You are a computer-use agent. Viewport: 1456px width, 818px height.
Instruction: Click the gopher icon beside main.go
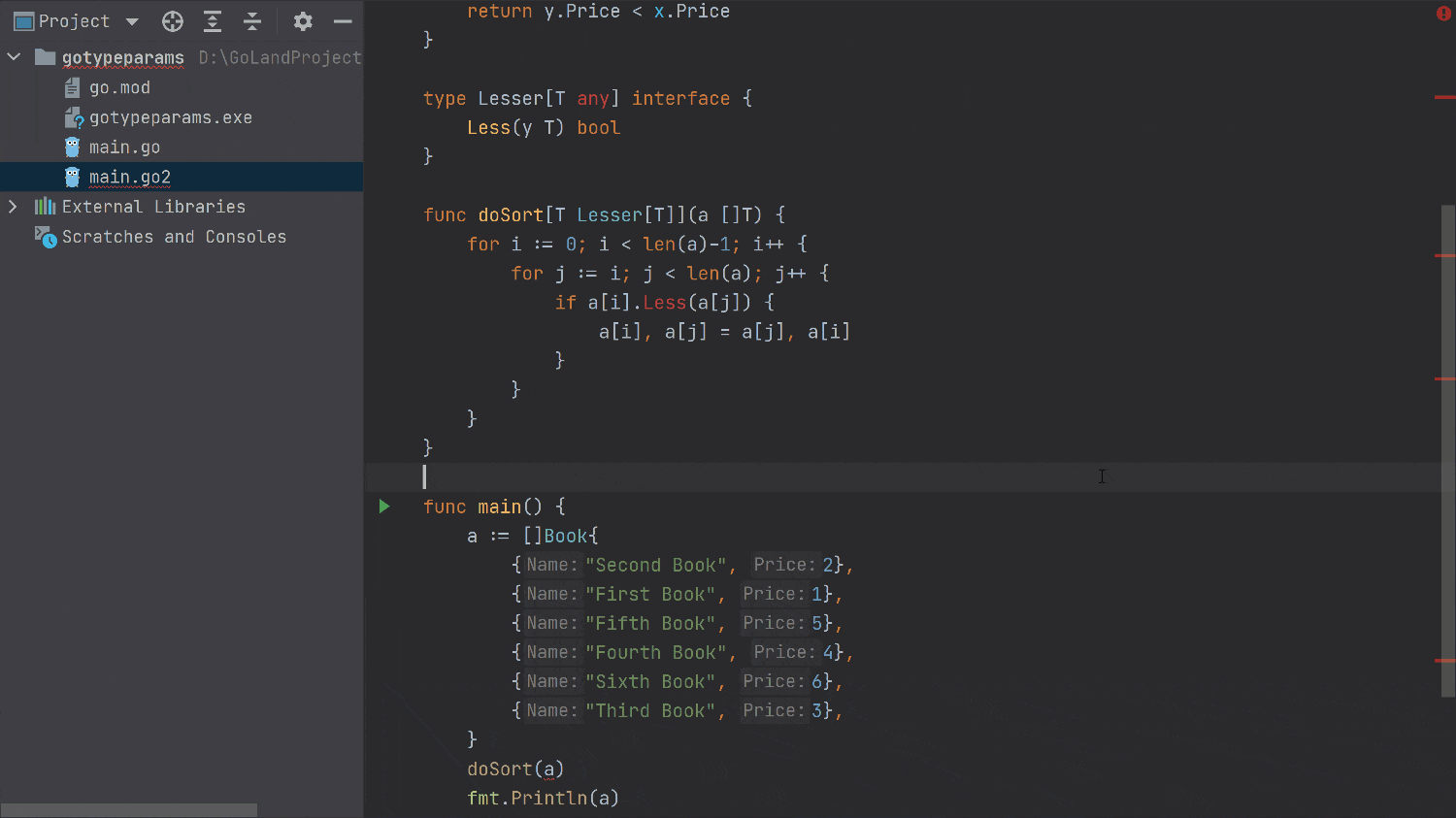71,147
